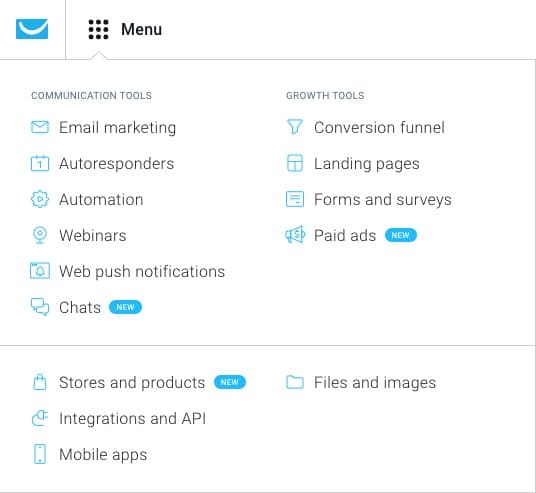Click NEW badge beside Stores and products
The width and height of the screenshot is (536, 493).
tap(230, 382)
